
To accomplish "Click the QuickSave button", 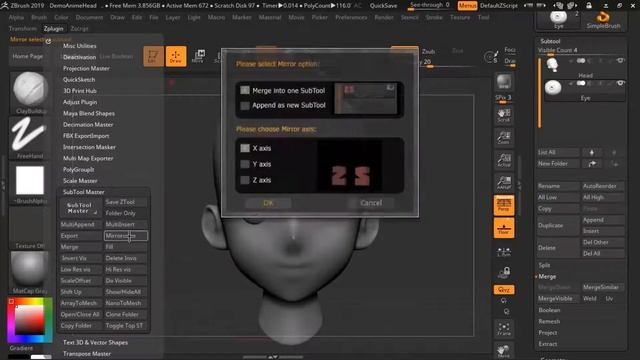I will point(383,6).
